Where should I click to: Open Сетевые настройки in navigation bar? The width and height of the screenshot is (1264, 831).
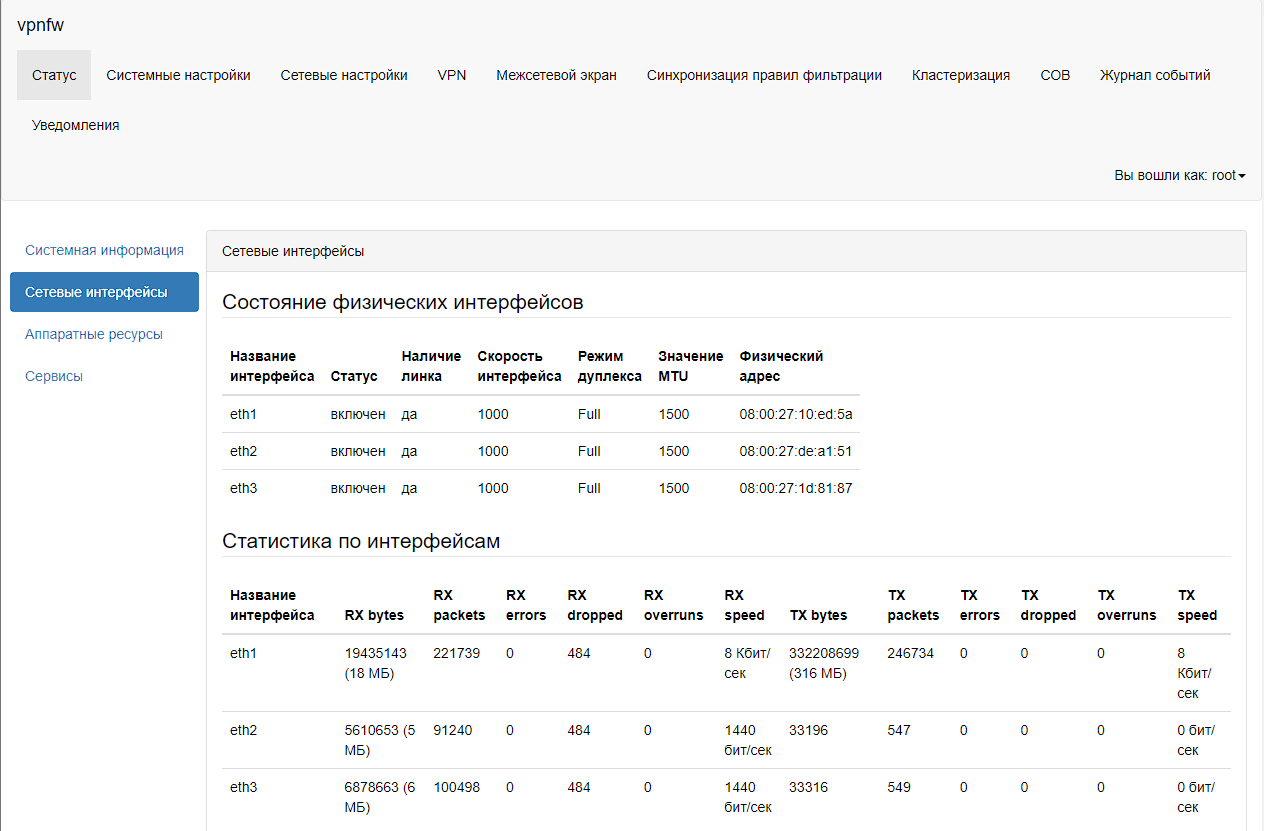pos(344,75)
